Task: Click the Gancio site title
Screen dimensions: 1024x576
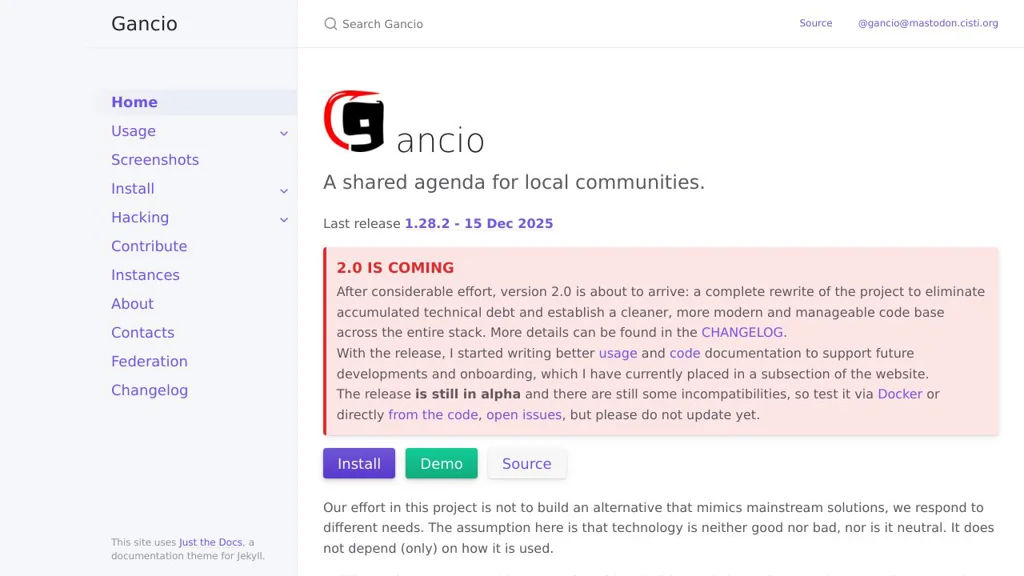Action: 144,24
